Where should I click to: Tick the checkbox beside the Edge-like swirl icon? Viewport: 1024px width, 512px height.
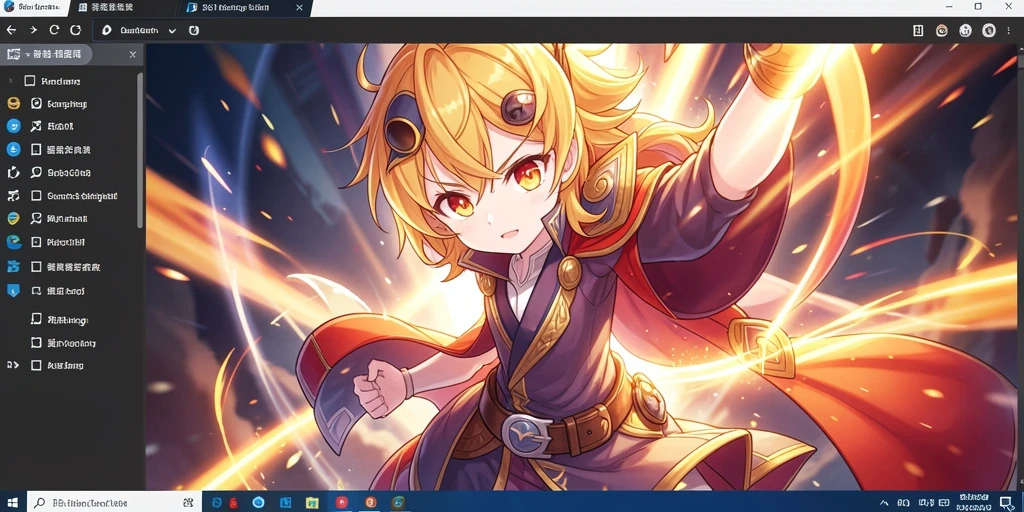coord(36,242)
